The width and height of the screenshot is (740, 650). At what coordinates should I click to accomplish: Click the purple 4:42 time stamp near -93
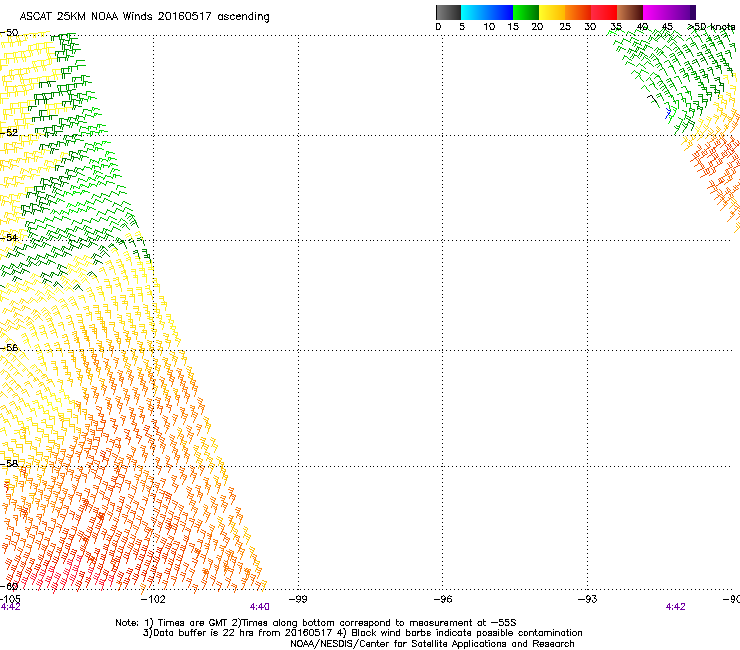pyautogui.click(x=675, y=607)
